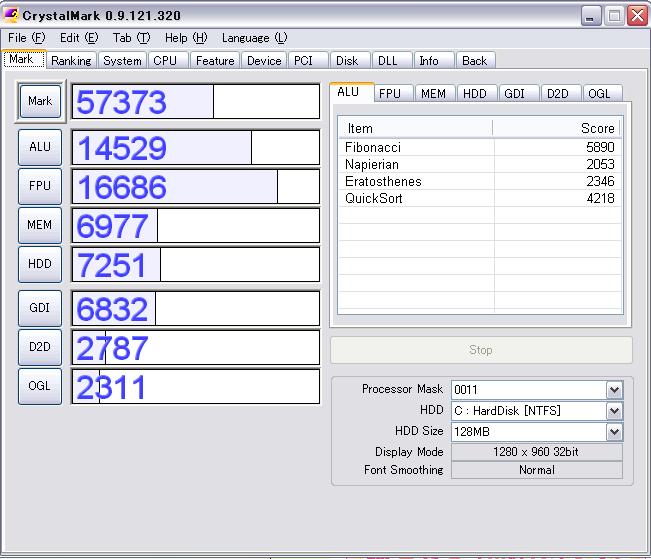Select the OGL results tab
Image resolution: width=651 pixels, height=559 pixels.
click(x=602, y=93)
